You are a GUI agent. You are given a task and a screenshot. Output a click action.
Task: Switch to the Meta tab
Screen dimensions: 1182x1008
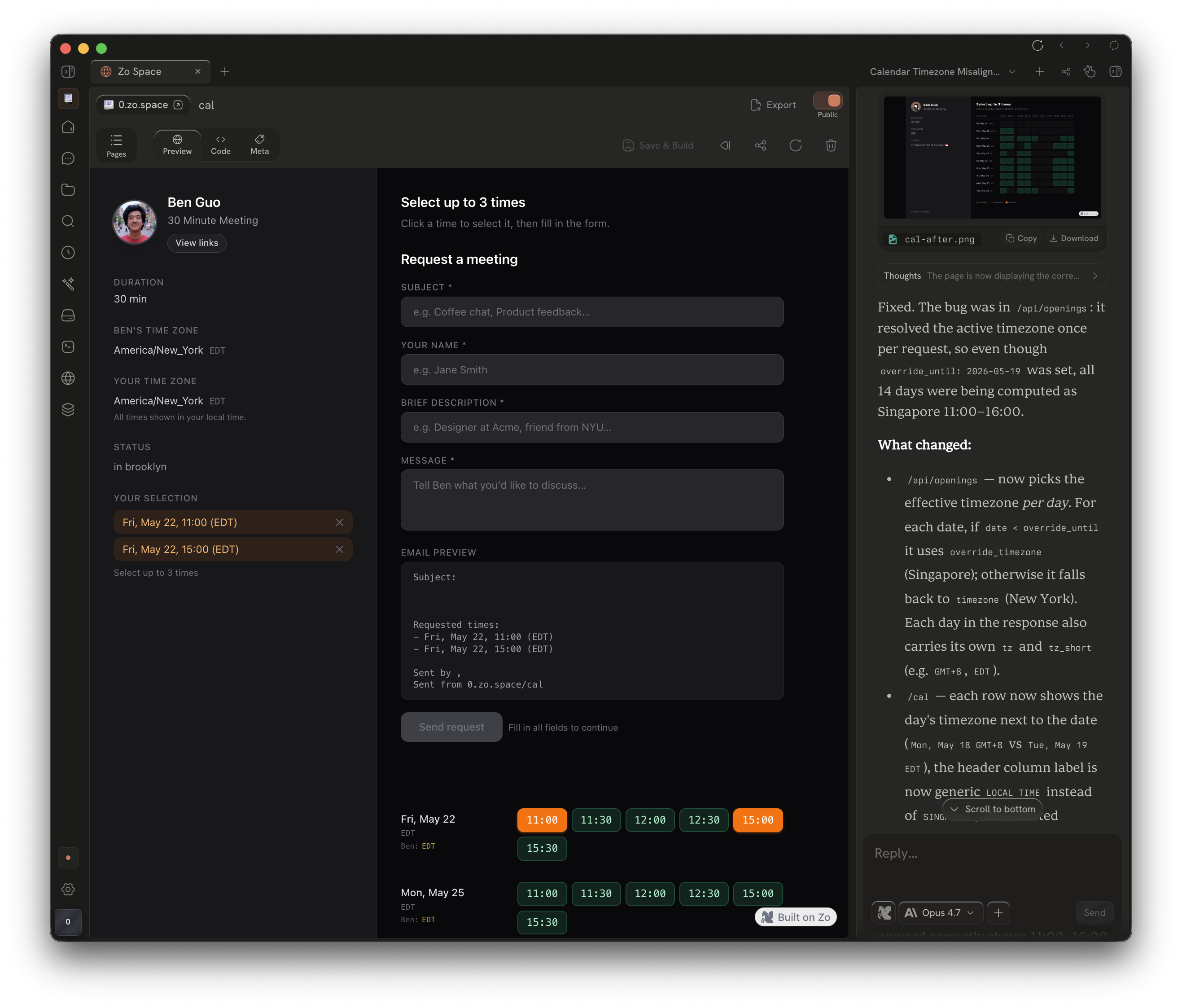coord(259,145)
